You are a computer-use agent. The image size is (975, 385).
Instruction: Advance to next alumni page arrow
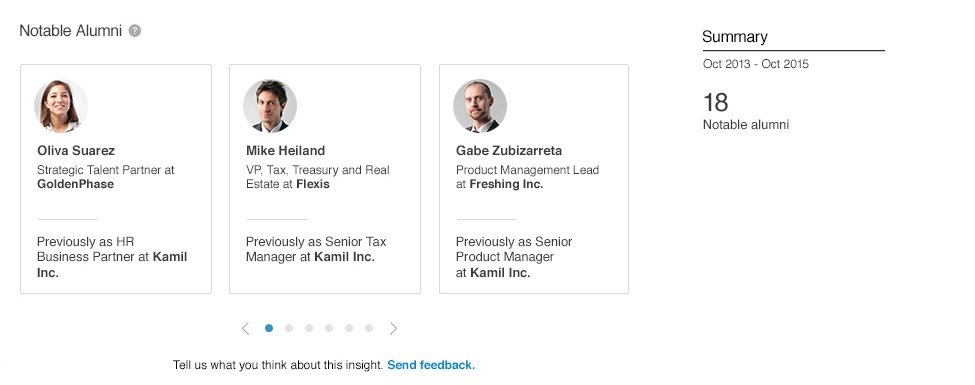point(393,328)
